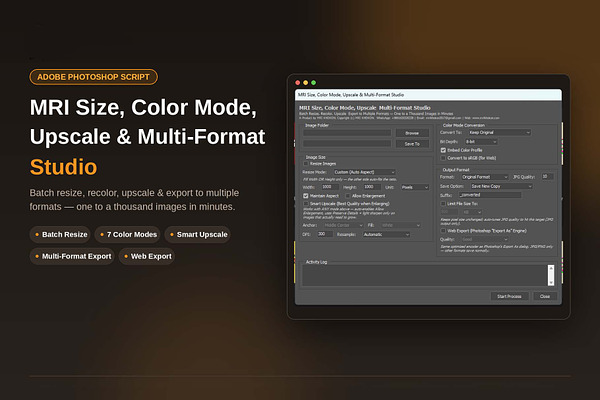
Task: Click the Activity Log scroll down arrow
Action: pos(551,282)
